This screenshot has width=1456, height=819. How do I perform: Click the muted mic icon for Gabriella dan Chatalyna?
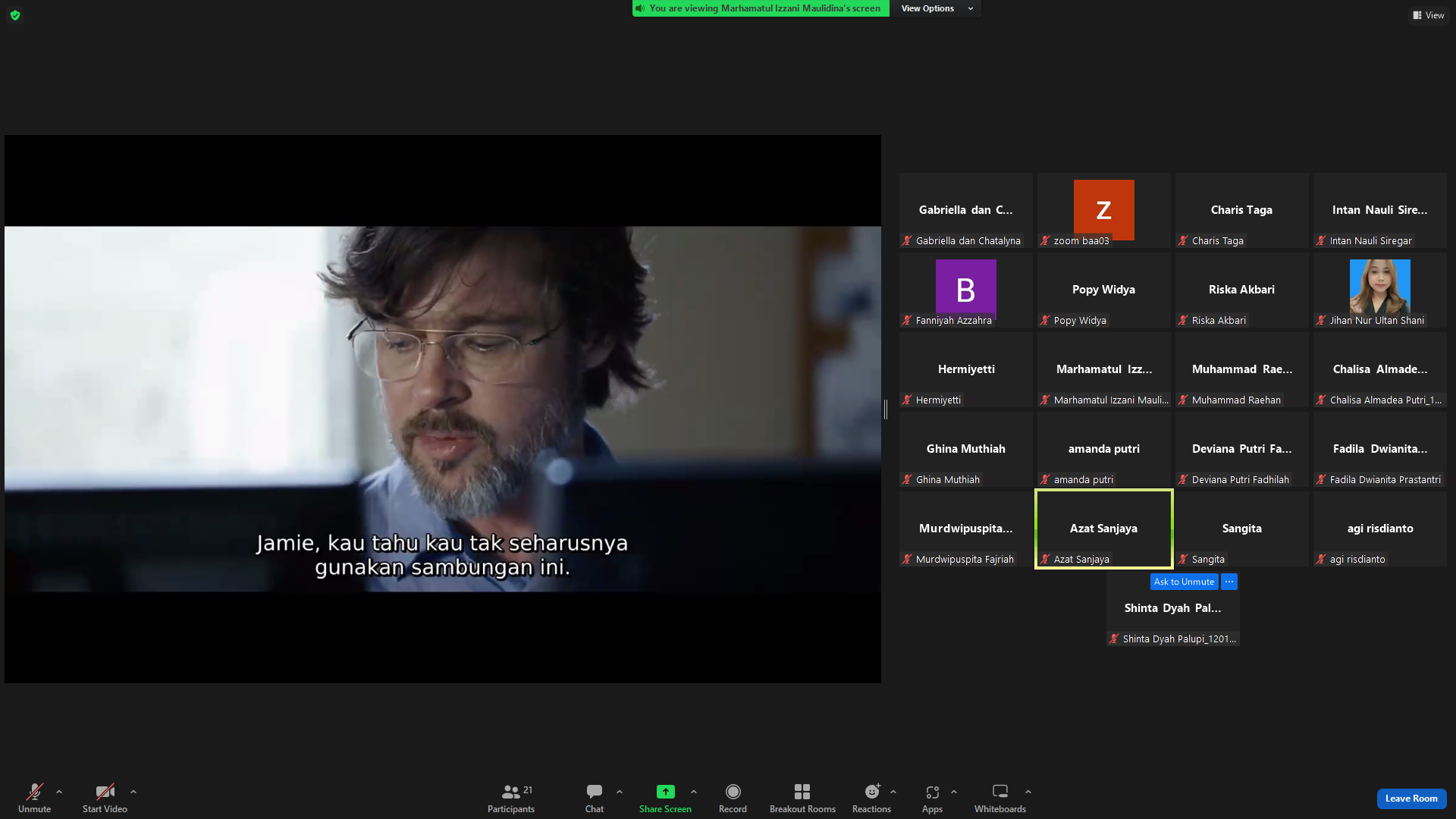(x=907, y=241)
